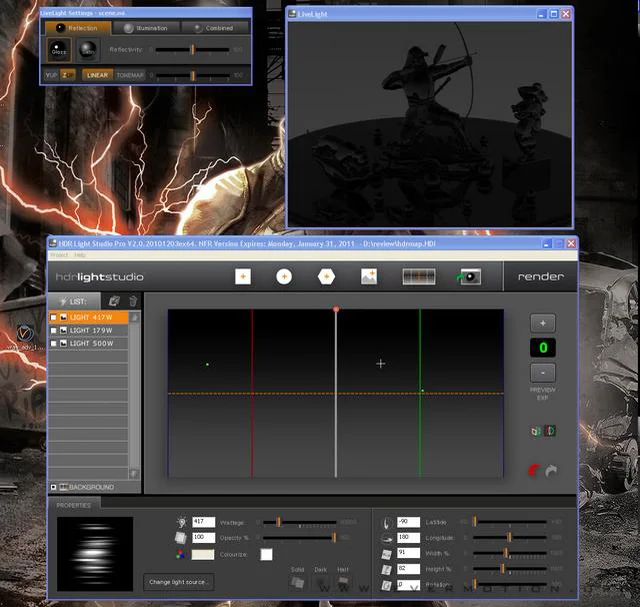Add a hexagonal light source

pyautogui.click(x=326, y=277)
